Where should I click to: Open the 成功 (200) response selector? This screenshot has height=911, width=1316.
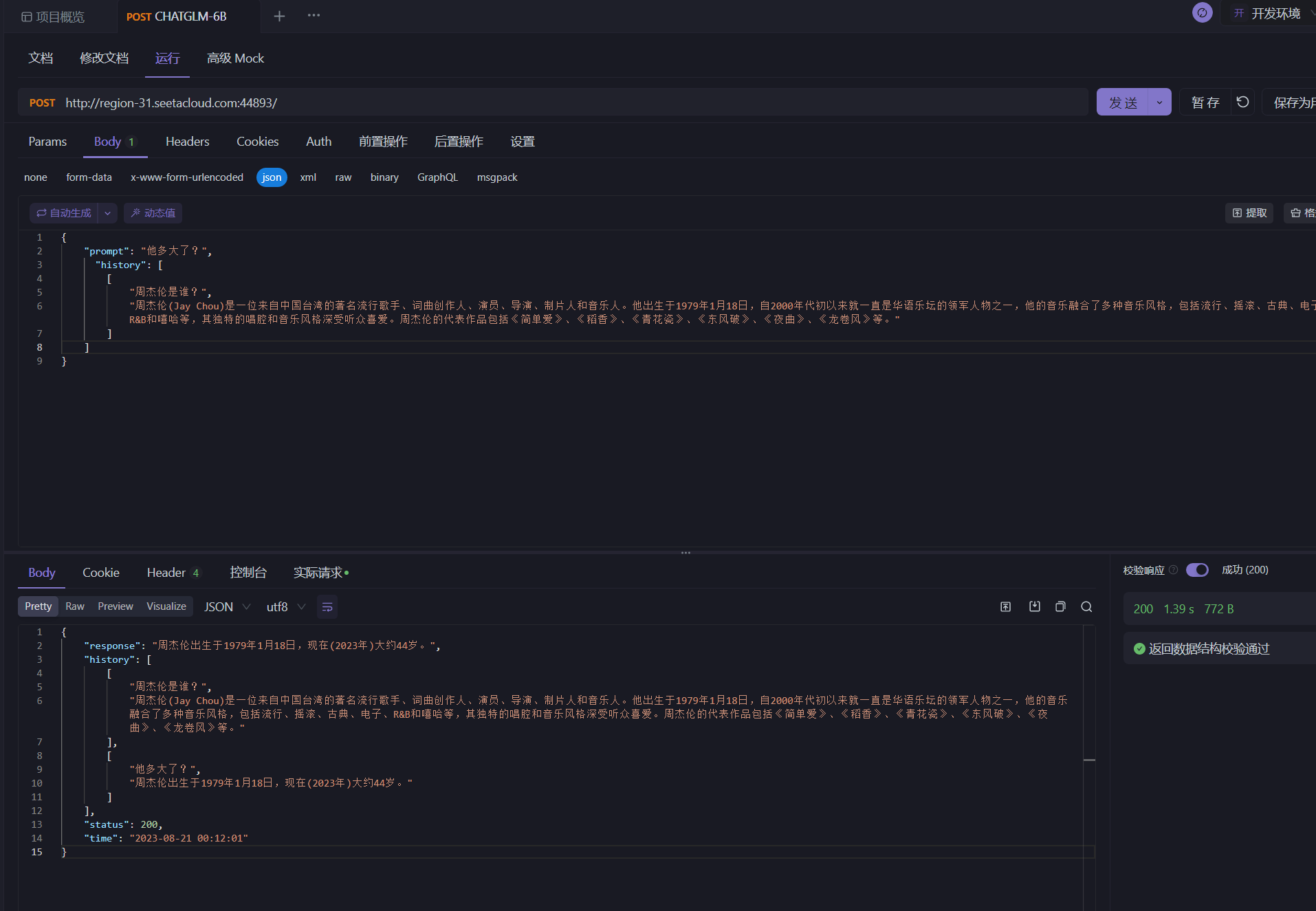click(x=1245, y=570)
